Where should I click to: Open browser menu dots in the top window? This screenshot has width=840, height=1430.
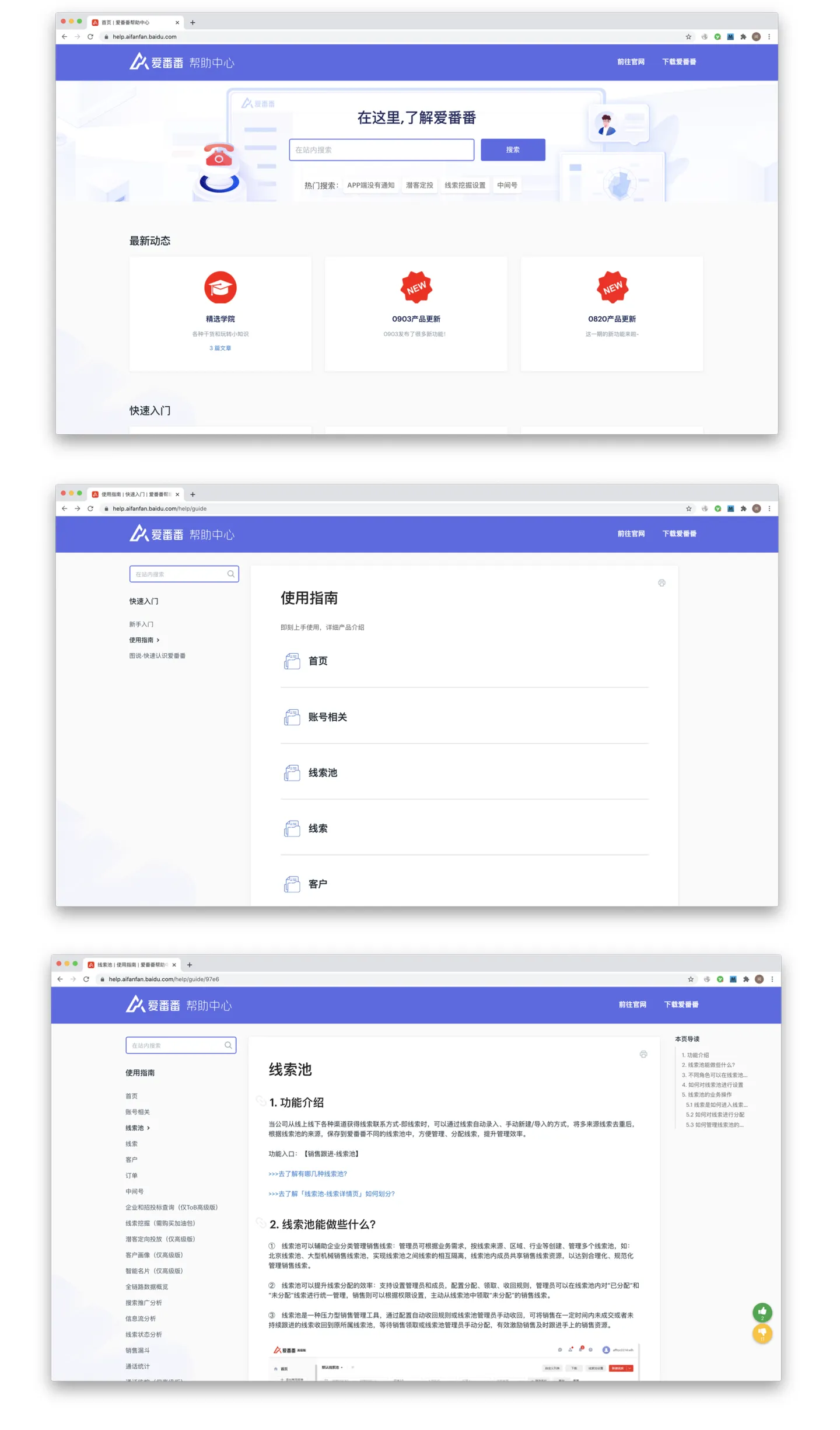[769, 37]
